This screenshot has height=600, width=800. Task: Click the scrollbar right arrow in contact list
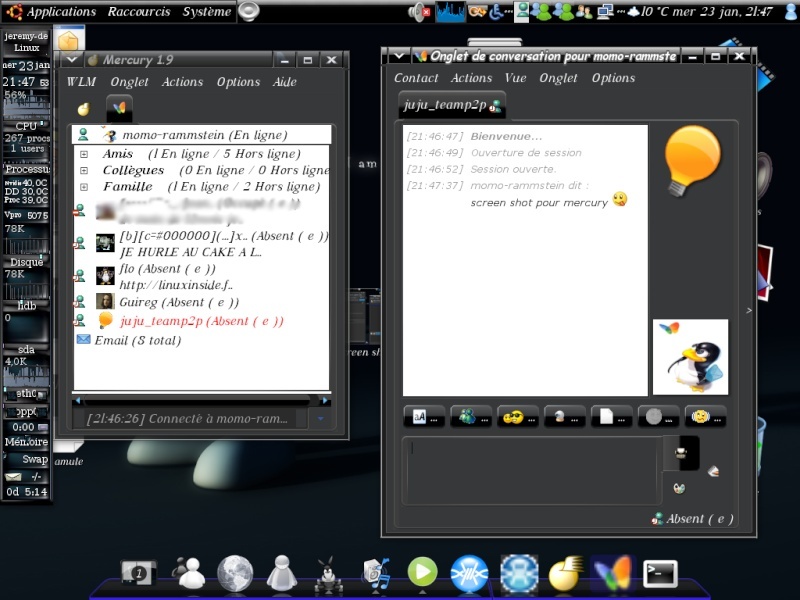click(326, 401)
